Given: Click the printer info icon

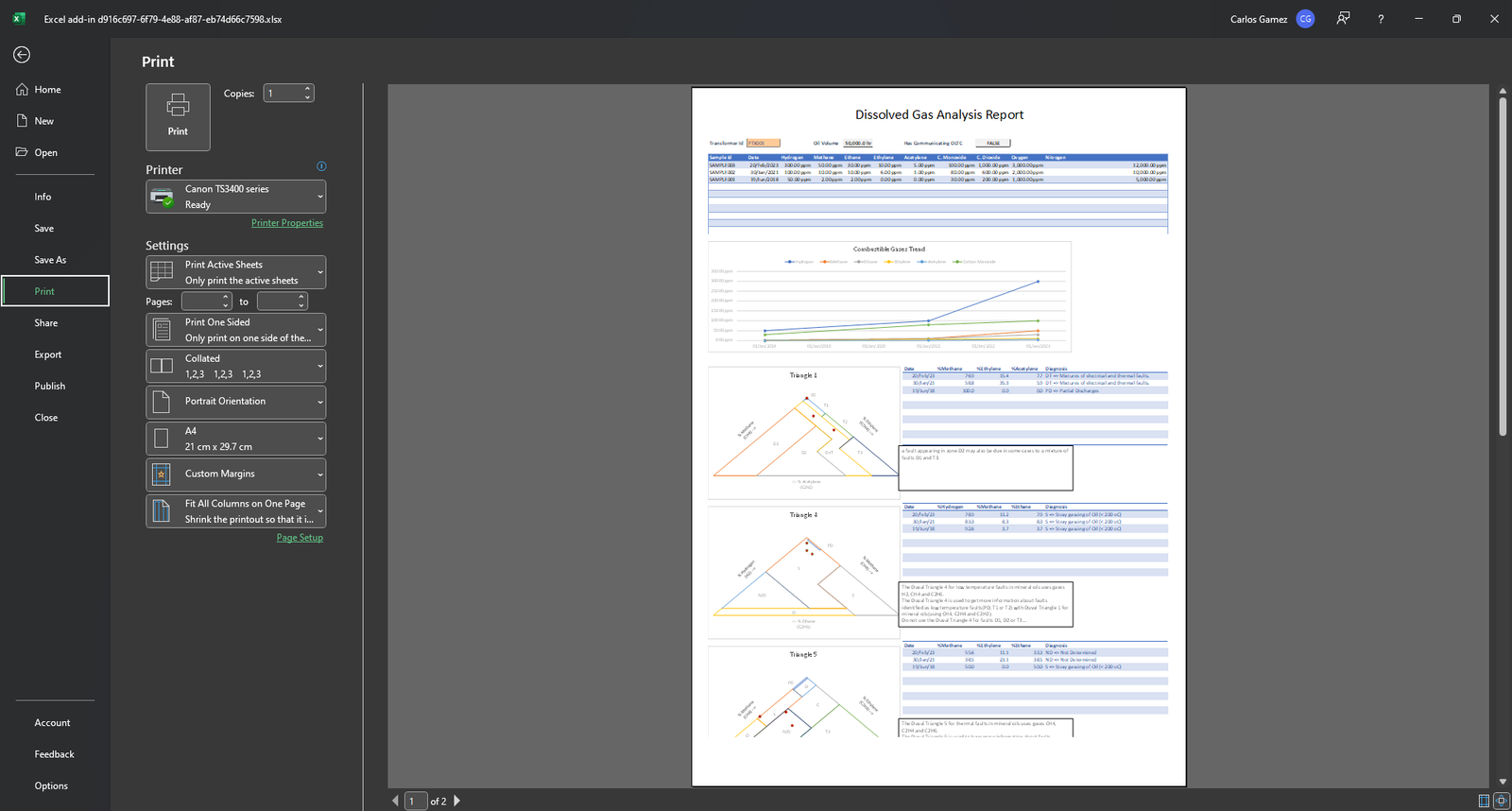Looking at the screenshot, I should click(321, 166).
